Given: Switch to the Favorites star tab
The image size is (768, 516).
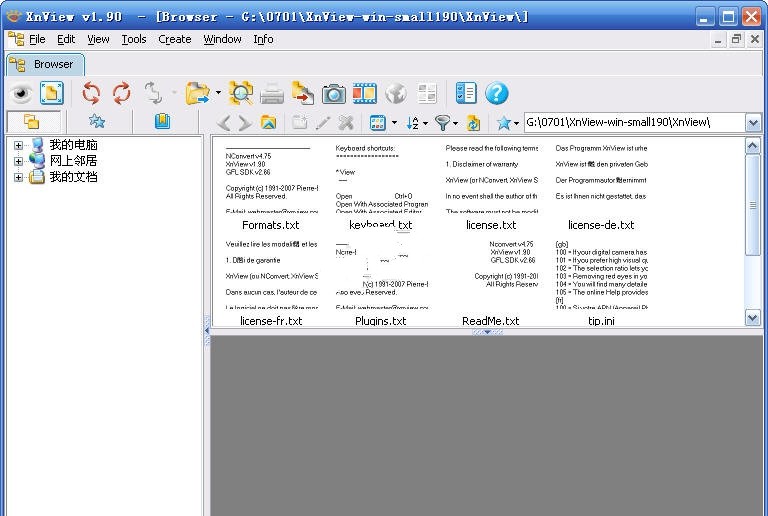Looking at the screenshot, I should tap(97, 121).
